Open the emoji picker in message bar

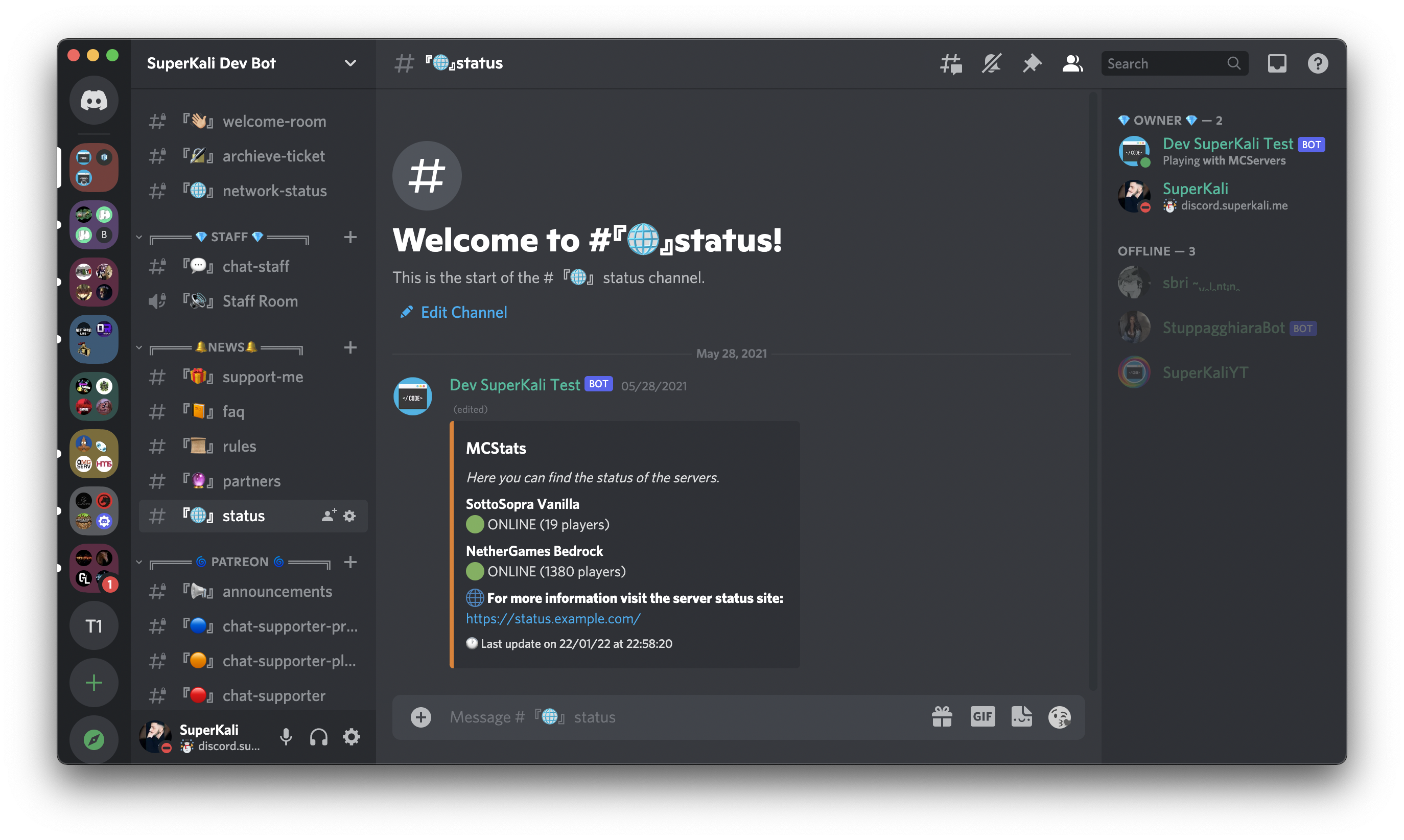(x=1059, y=716)
